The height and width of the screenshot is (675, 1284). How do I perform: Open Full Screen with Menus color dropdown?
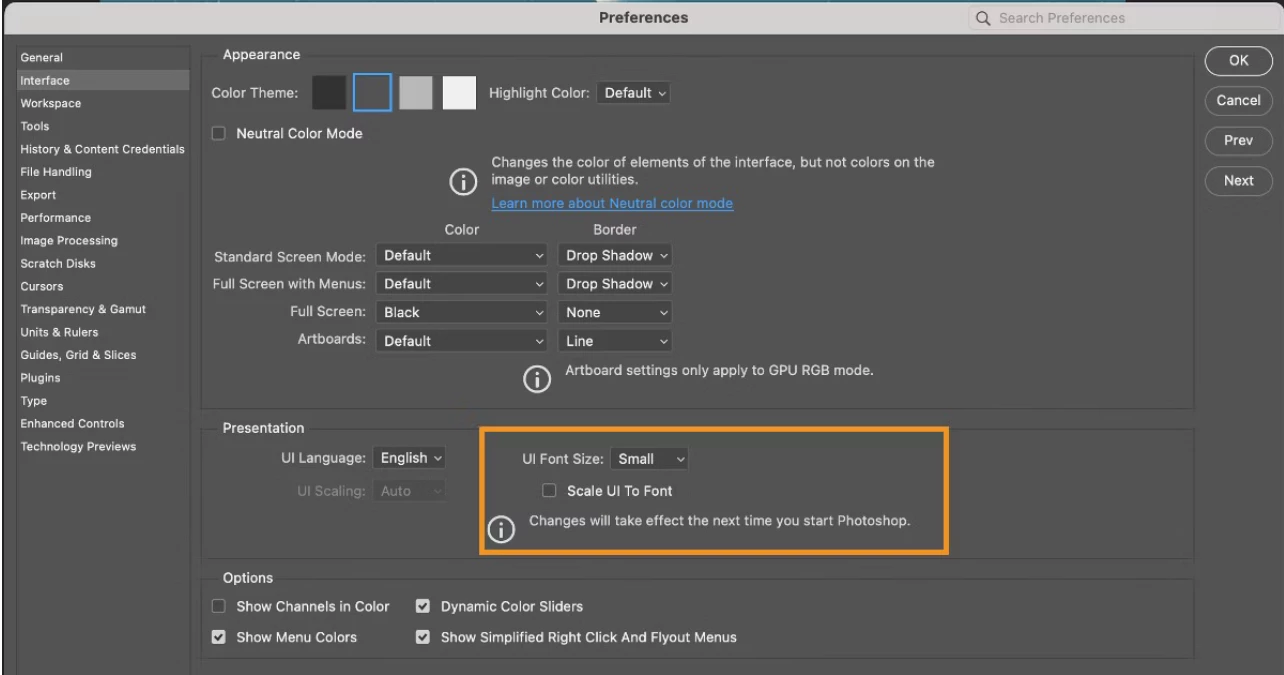(x=463, y=284)
